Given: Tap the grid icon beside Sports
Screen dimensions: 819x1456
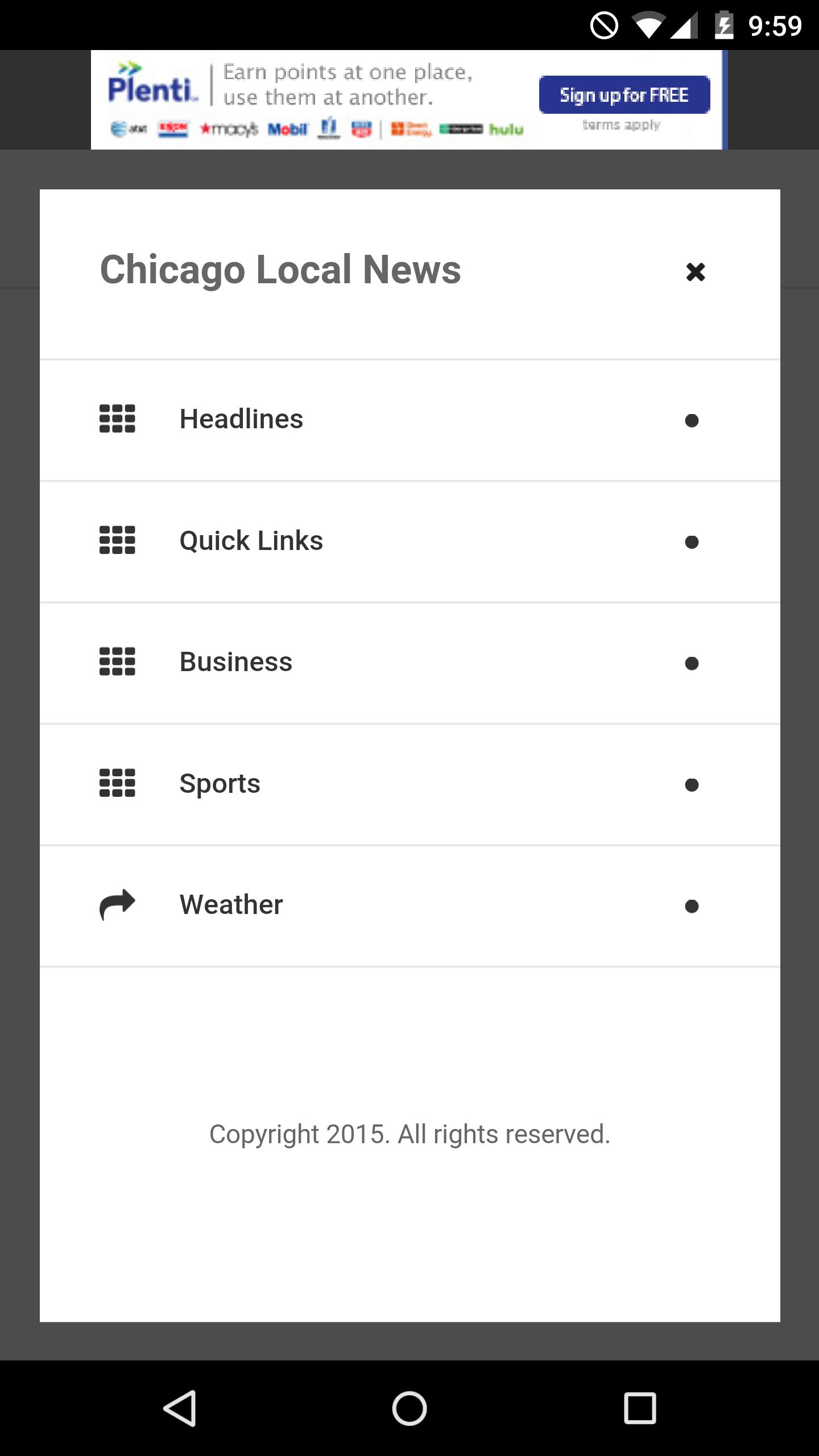Looking at the screenshot, I should (x=117, y=783).
